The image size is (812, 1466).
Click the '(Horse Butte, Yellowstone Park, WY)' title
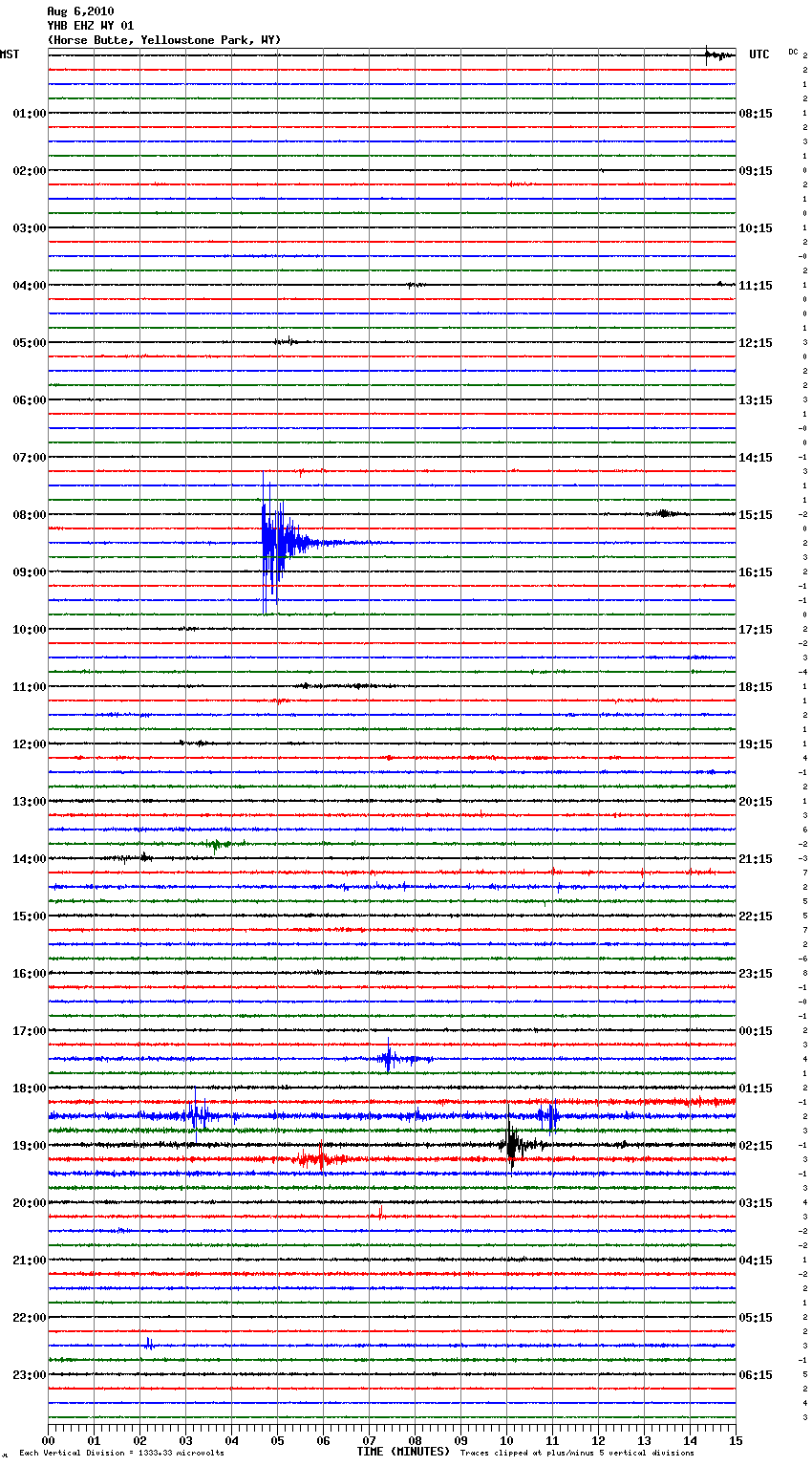tap(164, 40)
